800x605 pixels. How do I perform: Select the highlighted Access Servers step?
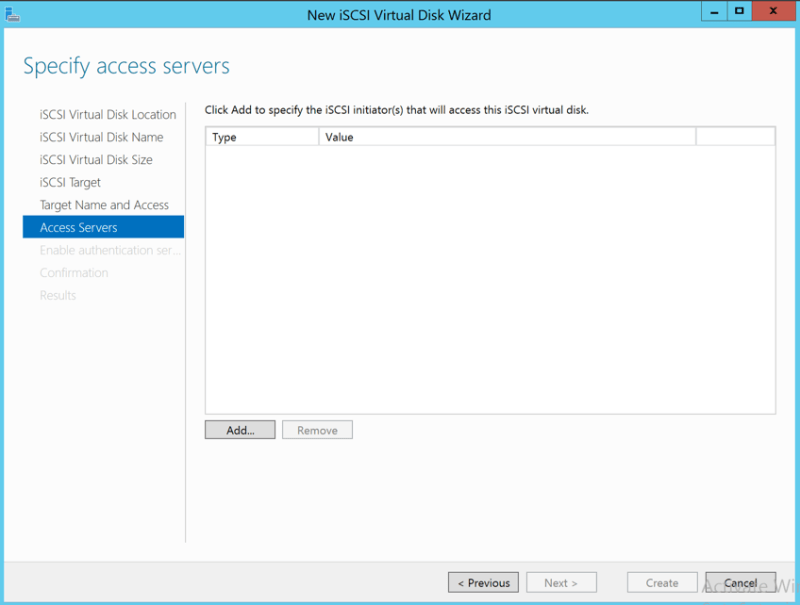pyautogui.click(x=79, y=228)
